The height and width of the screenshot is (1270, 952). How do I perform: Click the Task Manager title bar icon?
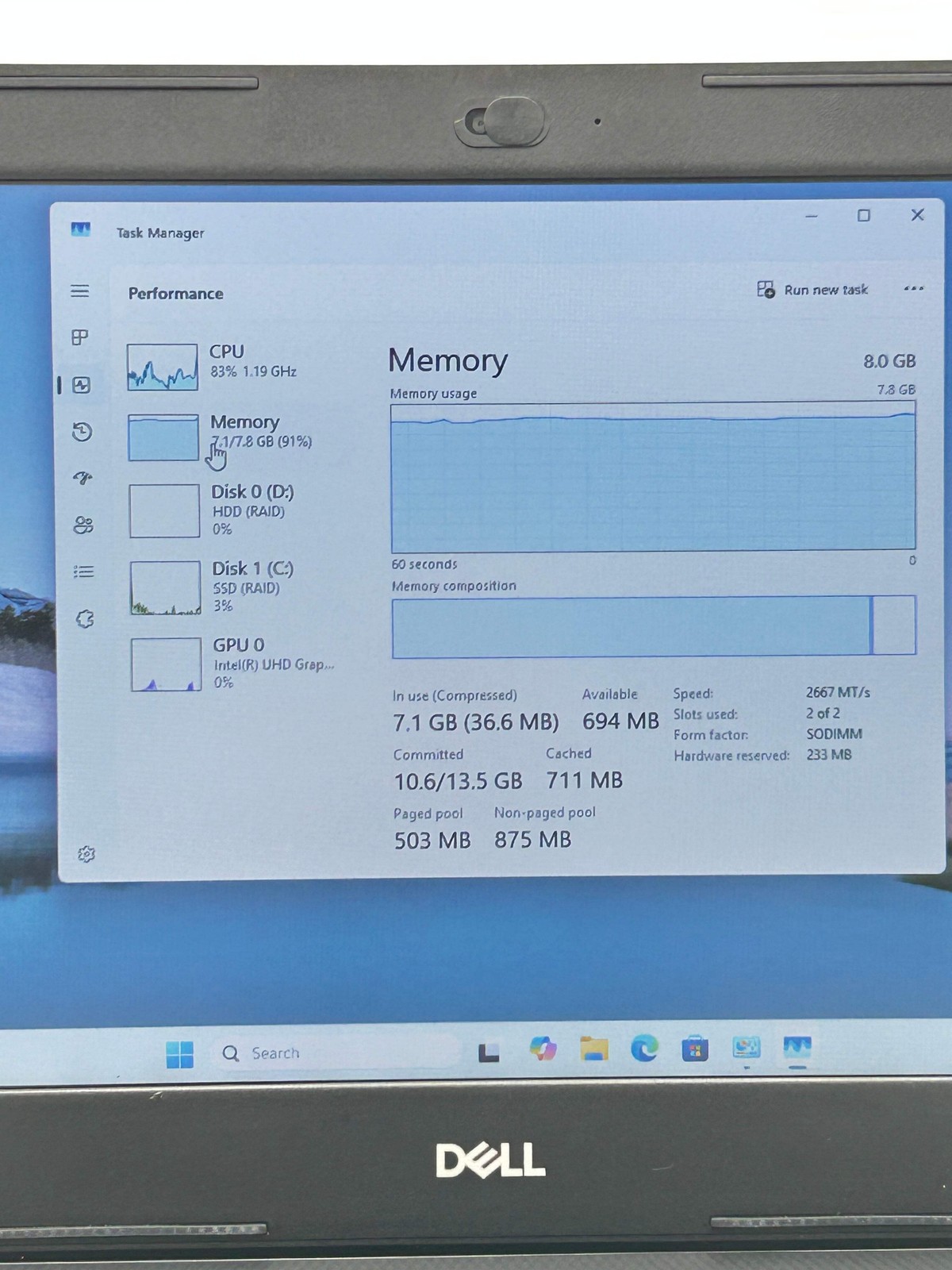click(81, 230)
